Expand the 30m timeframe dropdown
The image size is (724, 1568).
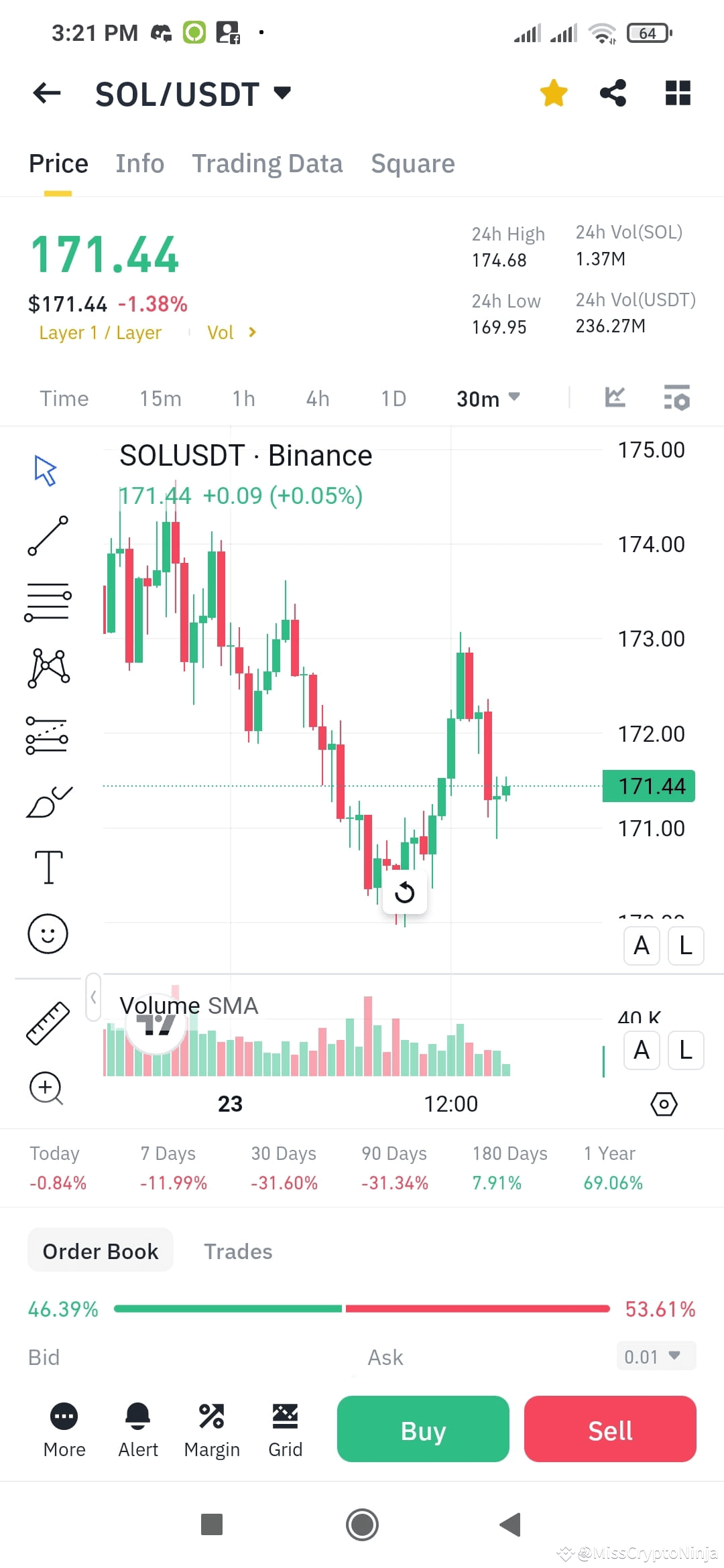pyautogui.click(x=488, y=398)
